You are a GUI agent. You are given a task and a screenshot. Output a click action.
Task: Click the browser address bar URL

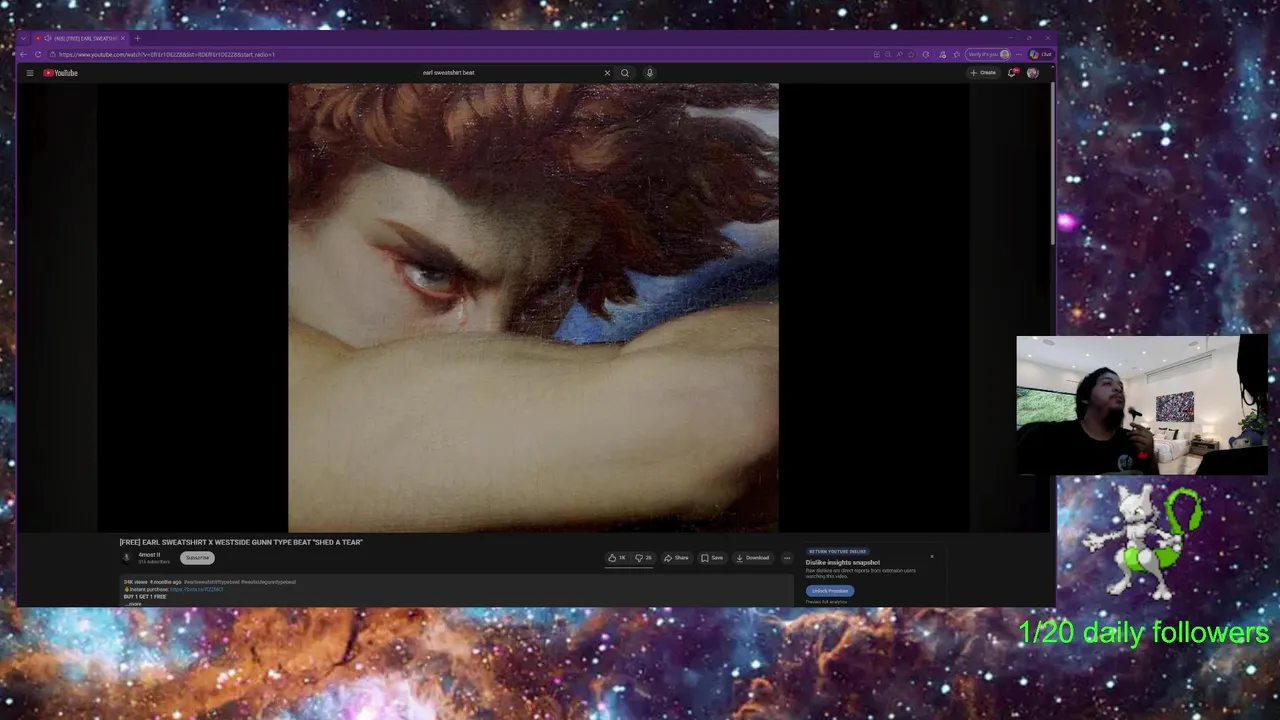167,54
